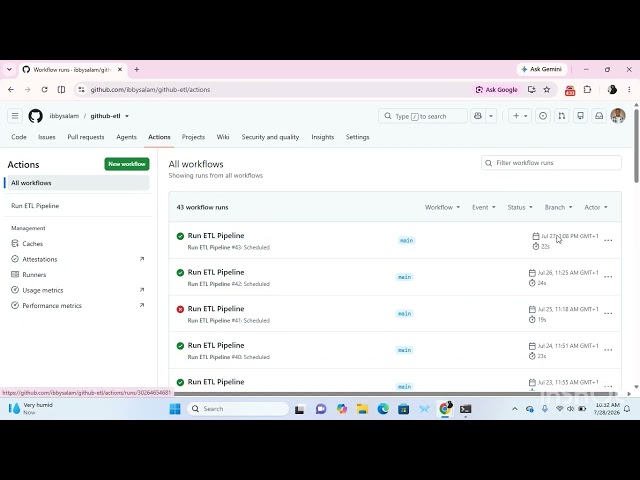Open the Microsoft Store on the taskbar
640x480 pixels.
coord(404,409)
